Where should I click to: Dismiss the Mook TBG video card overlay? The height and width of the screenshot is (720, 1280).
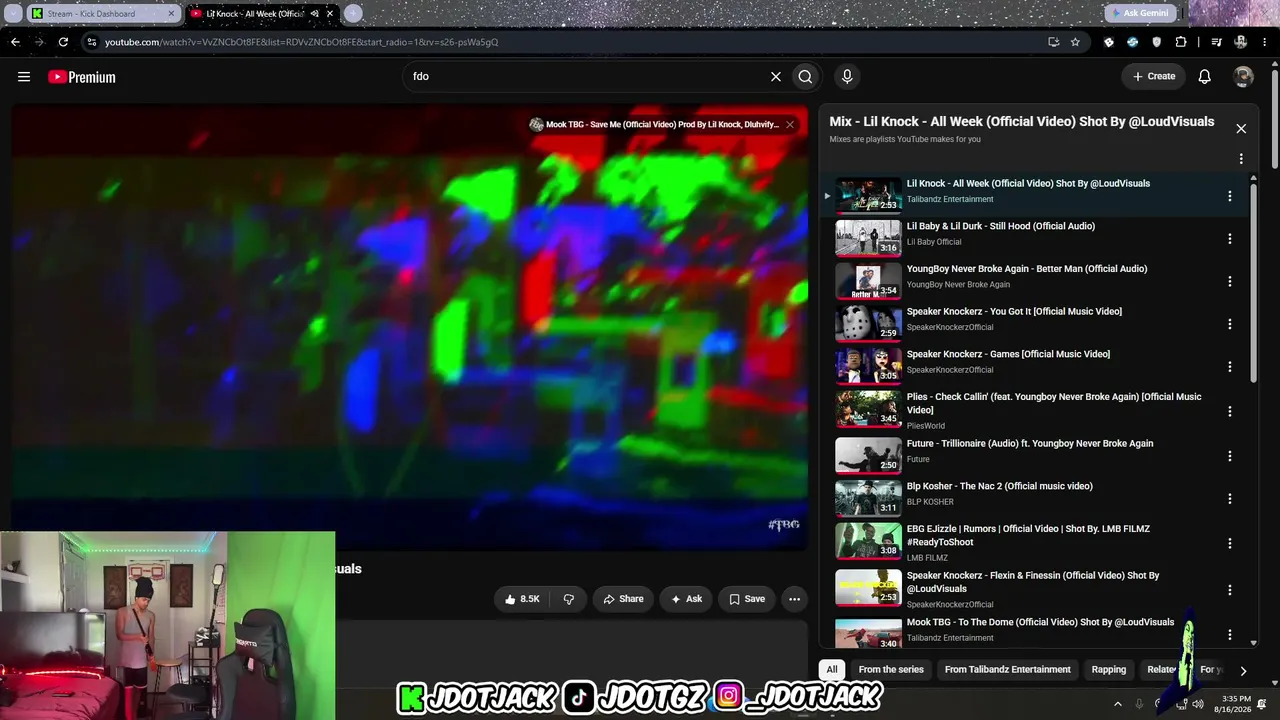(x=790, y=124)
